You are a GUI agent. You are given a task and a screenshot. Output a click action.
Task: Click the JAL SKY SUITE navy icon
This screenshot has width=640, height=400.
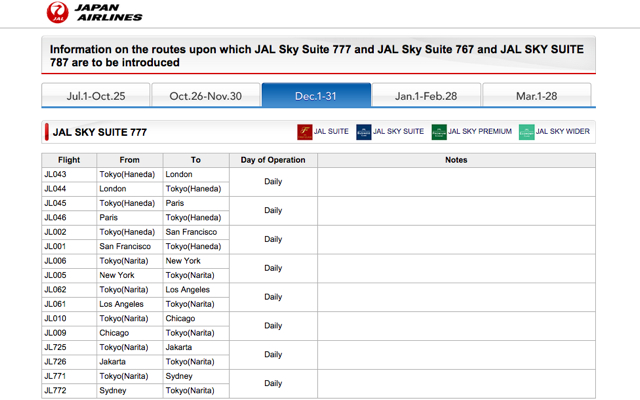coord(364,132)
